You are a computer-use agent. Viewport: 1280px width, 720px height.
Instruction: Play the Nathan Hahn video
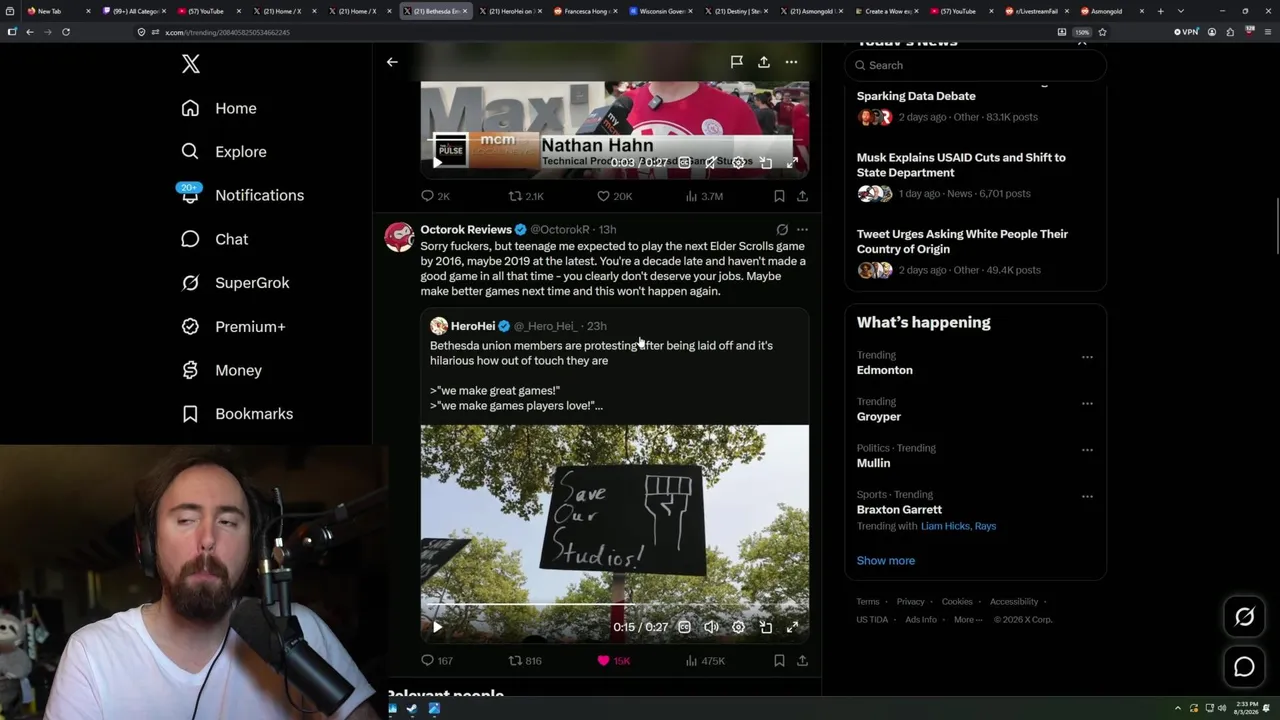click(437, 162)
